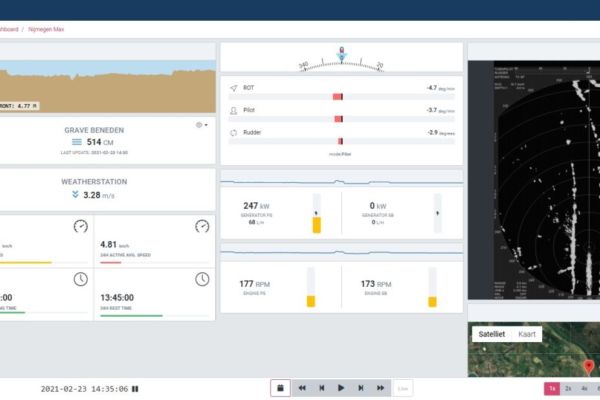This screenshot has width=600, height=400.
Task: Open the Dashboard breadcrumb link
Action: pos(9,29)
